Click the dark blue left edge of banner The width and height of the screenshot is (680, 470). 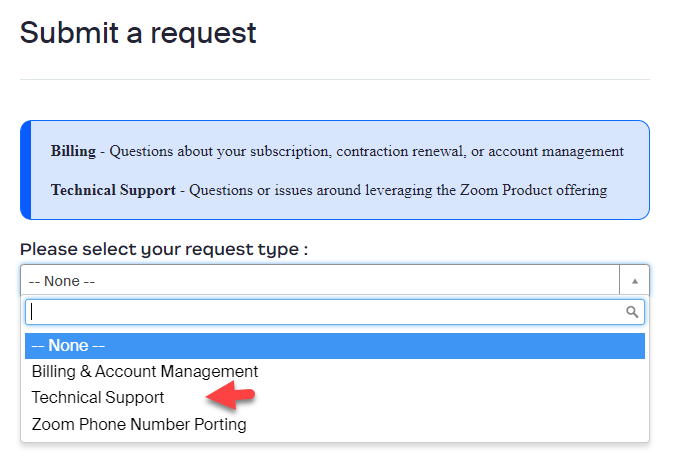[x=26, y=170]
